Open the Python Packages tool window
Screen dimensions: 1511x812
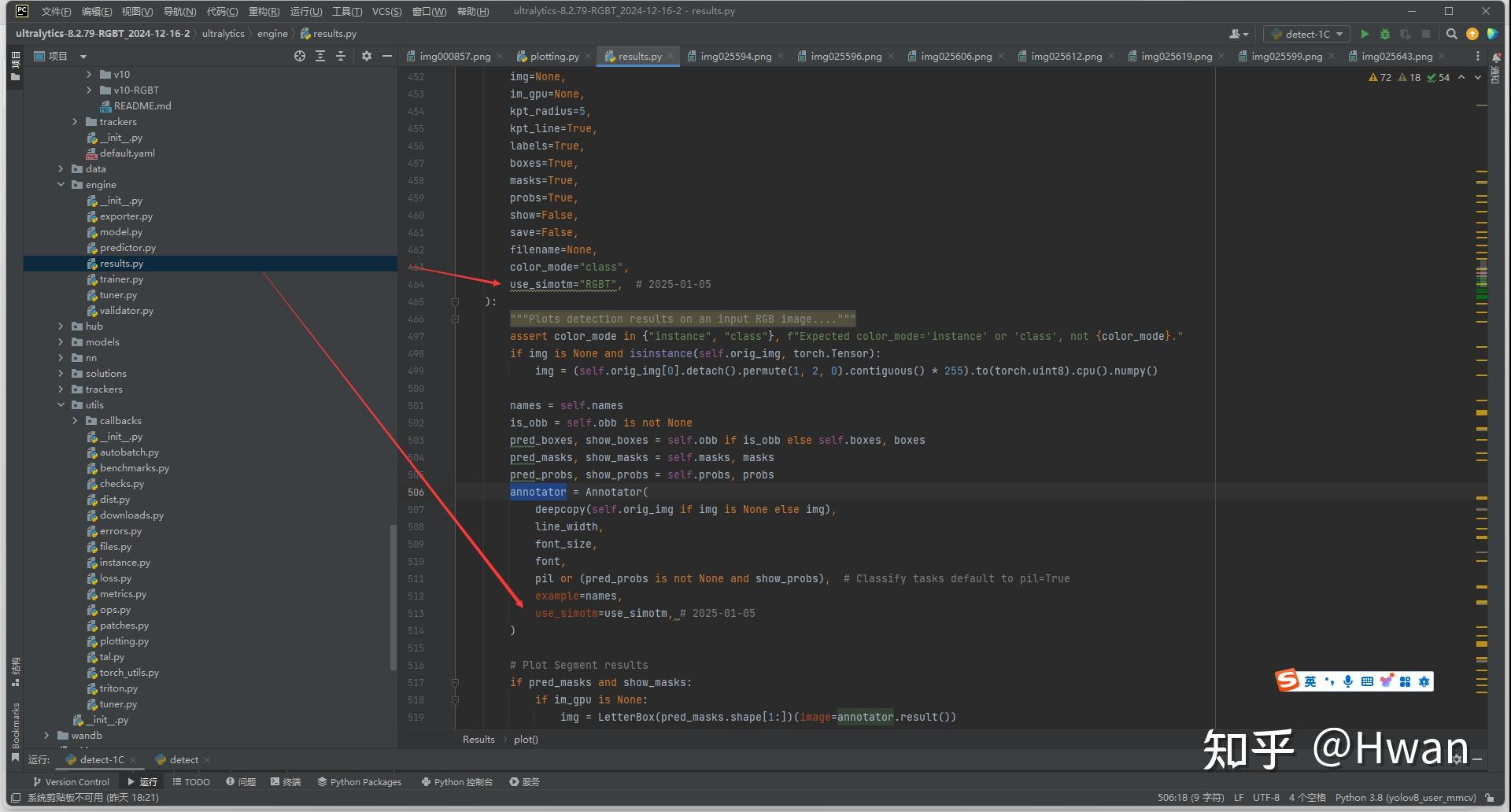tap(359, 781)
